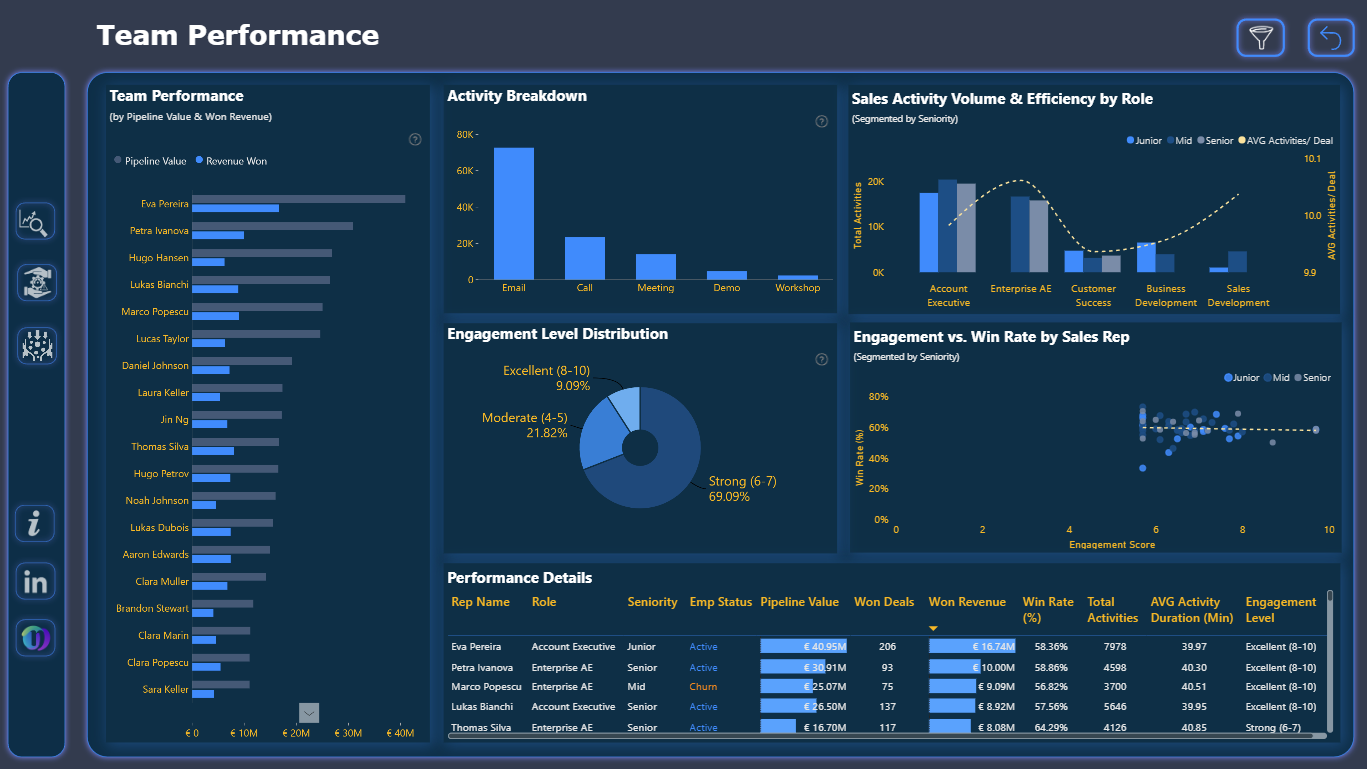Select the Meeting bar in Activity Breakdown
The image size is (1367, 769).
click(x=656, y=267)
